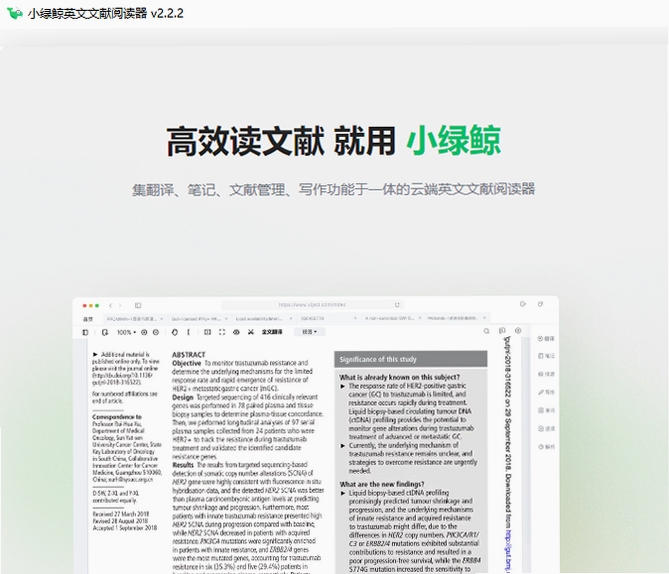Click the green 小绿鲸 headline text

(454, 141)
